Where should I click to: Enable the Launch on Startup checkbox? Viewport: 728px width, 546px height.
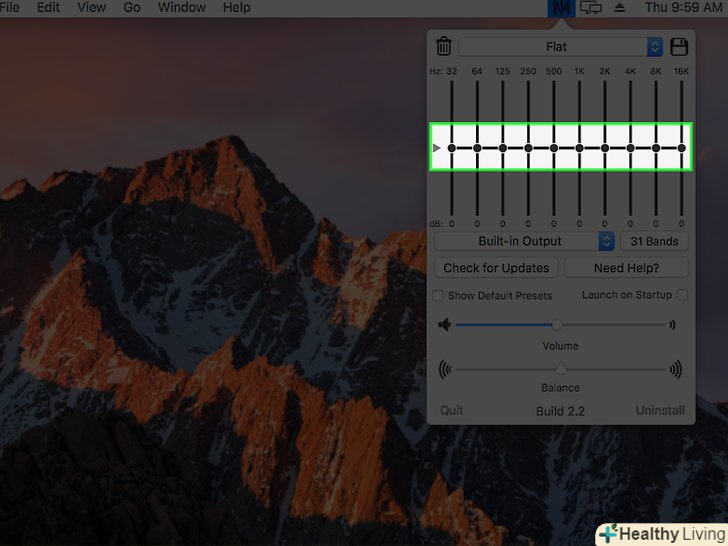coord(682,295)
